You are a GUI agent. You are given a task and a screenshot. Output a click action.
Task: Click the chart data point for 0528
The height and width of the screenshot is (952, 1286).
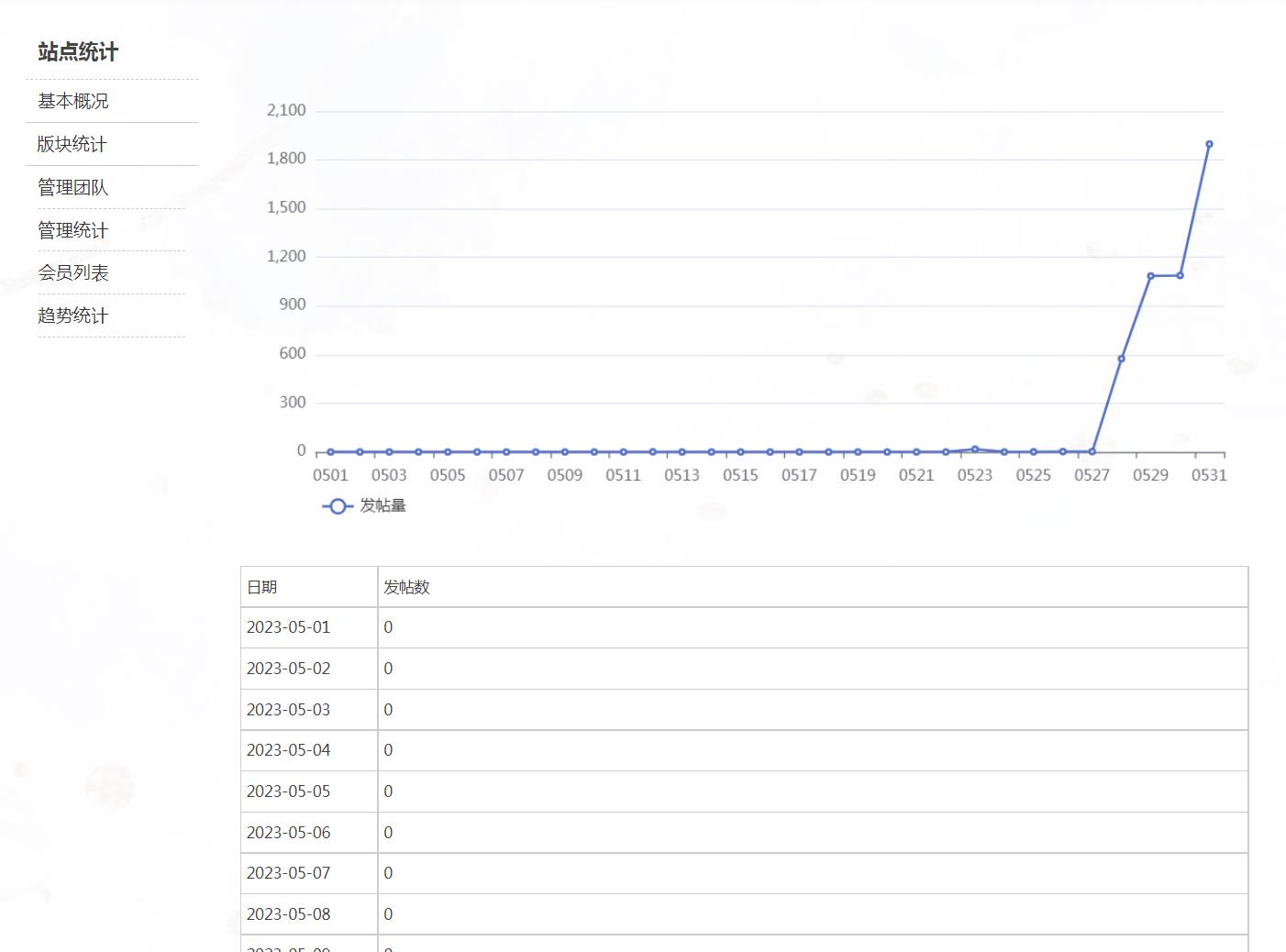click(1121, 359)
